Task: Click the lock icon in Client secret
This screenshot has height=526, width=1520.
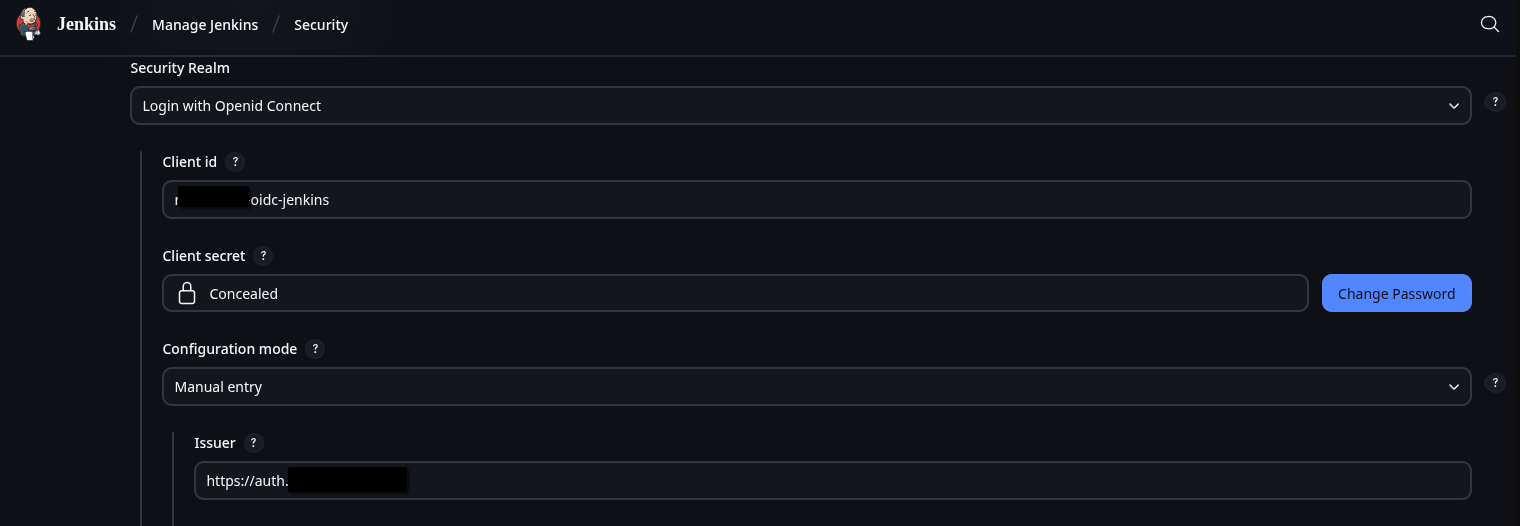Action: pyautogui.click(x=186, y=294)
